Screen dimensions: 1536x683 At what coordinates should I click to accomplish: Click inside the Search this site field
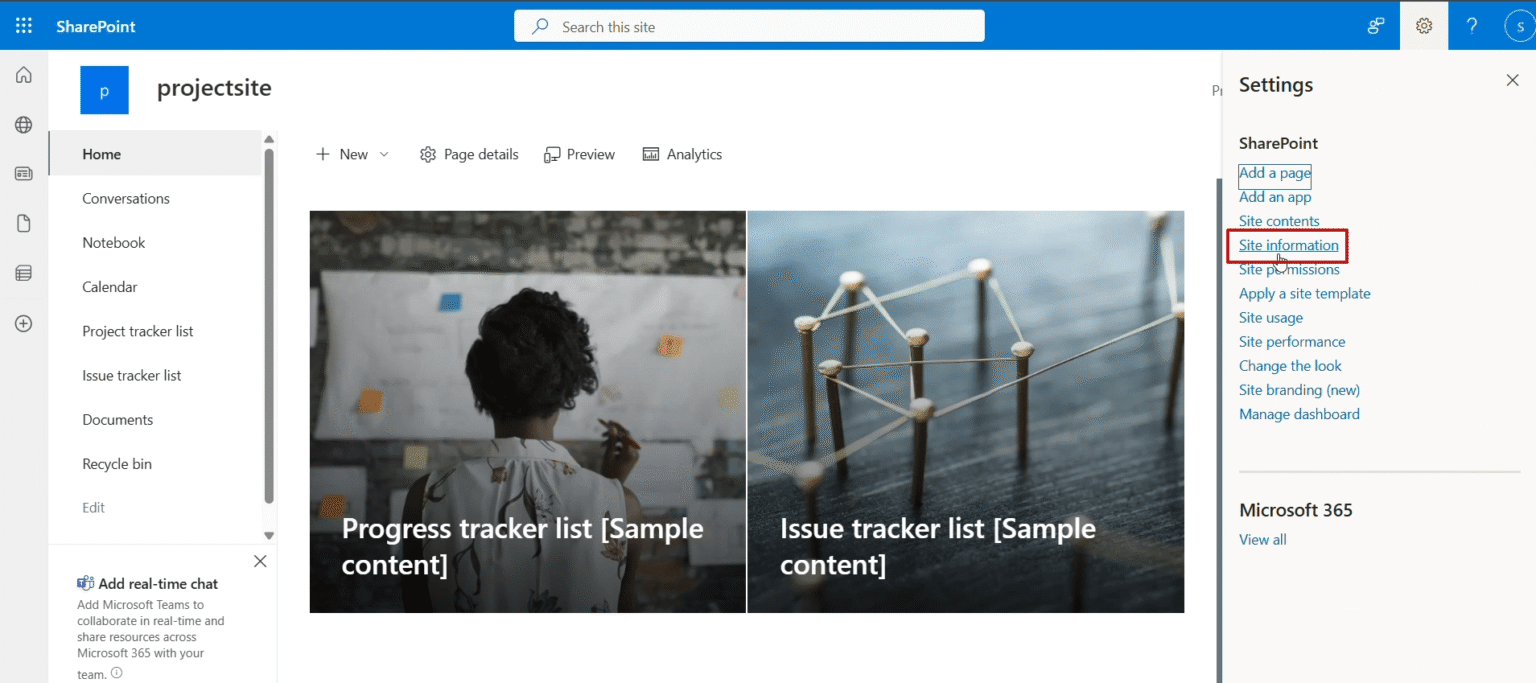click(748, 26)
